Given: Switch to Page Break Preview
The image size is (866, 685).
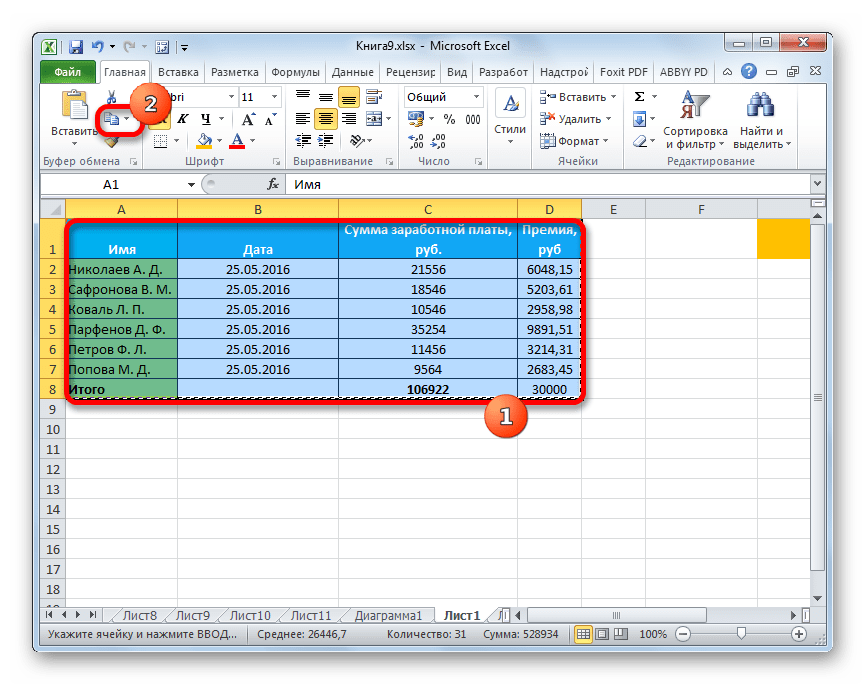Looking at the screenshot, I should point(621,634).
